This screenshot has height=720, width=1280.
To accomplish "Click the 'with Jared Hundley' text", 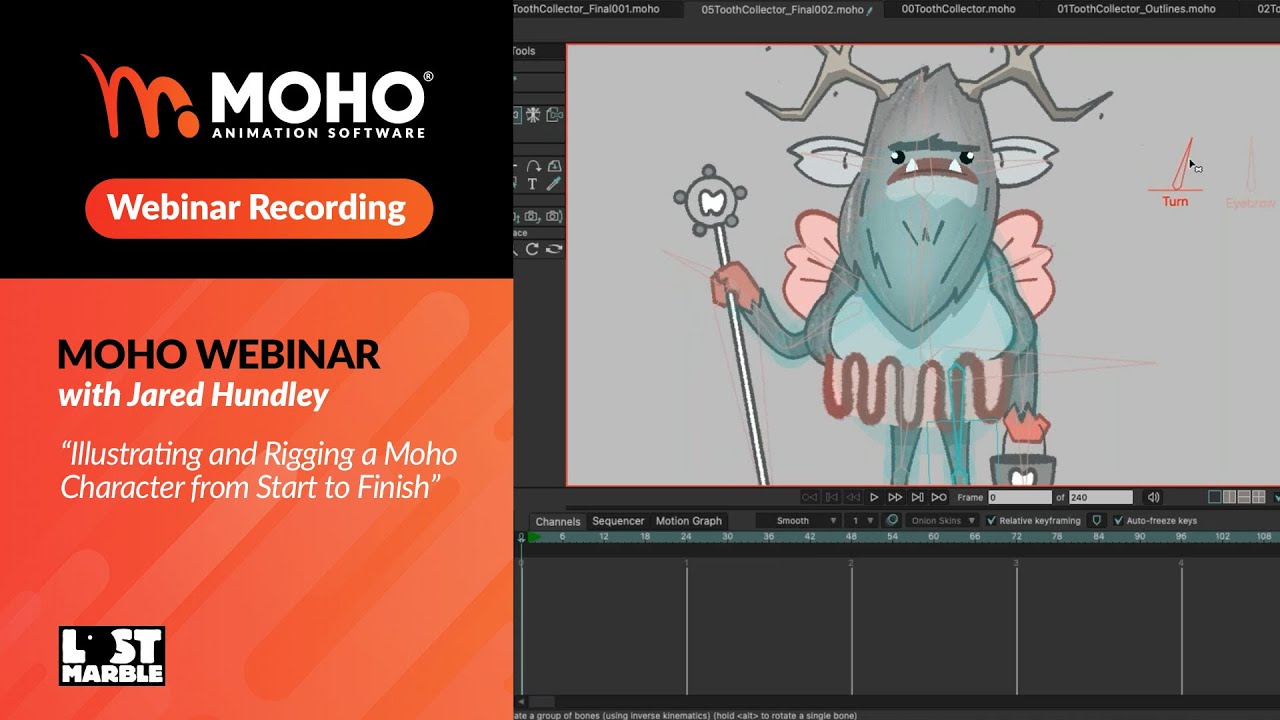I will pyautogui.click(x=193, y=396).
